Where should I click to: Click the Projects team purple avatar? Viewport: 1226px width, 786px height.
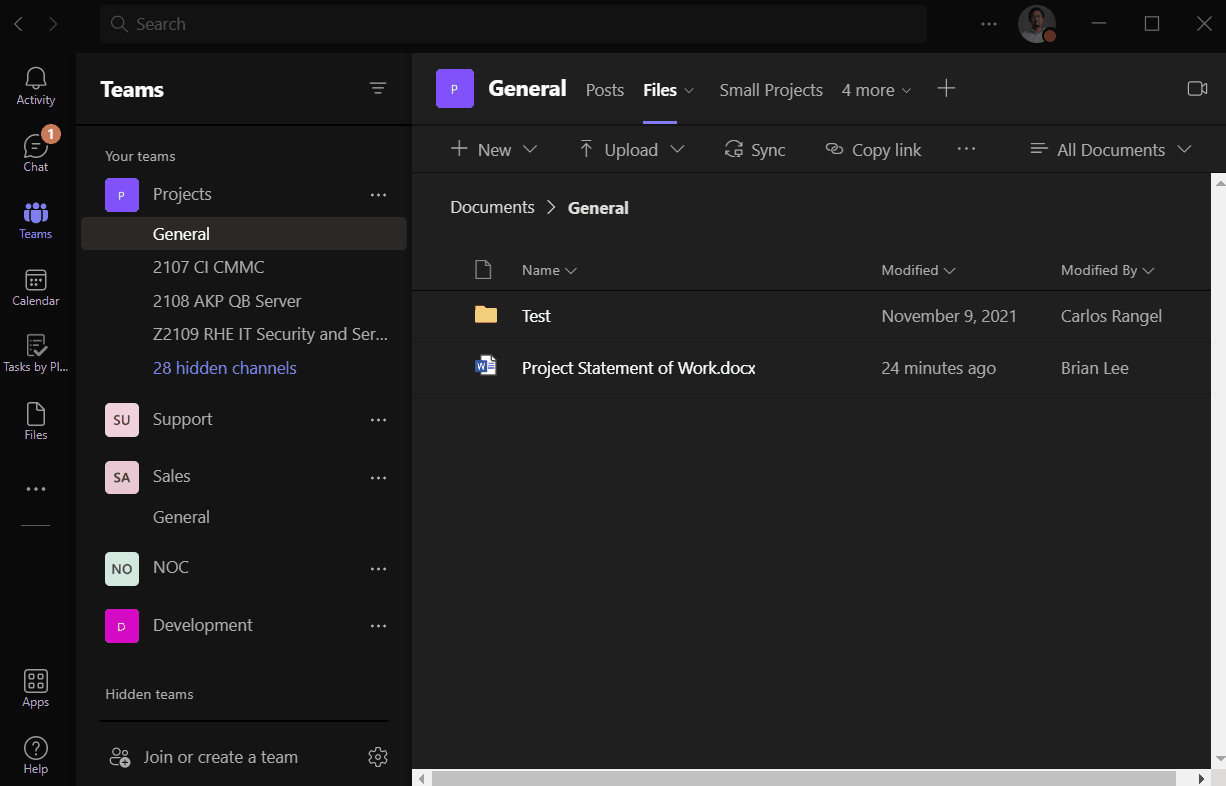pos(122,195)
